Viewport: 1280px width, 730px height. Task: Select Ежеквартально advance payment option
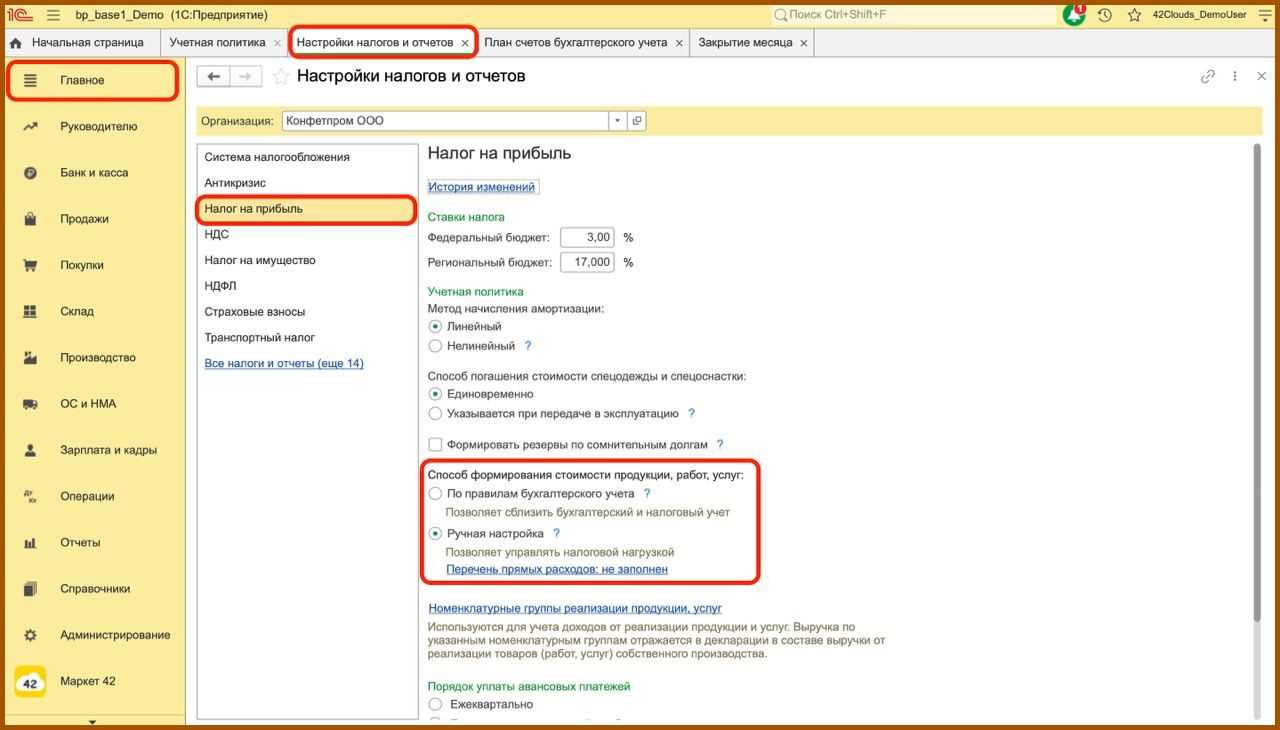tap(435, 704)
